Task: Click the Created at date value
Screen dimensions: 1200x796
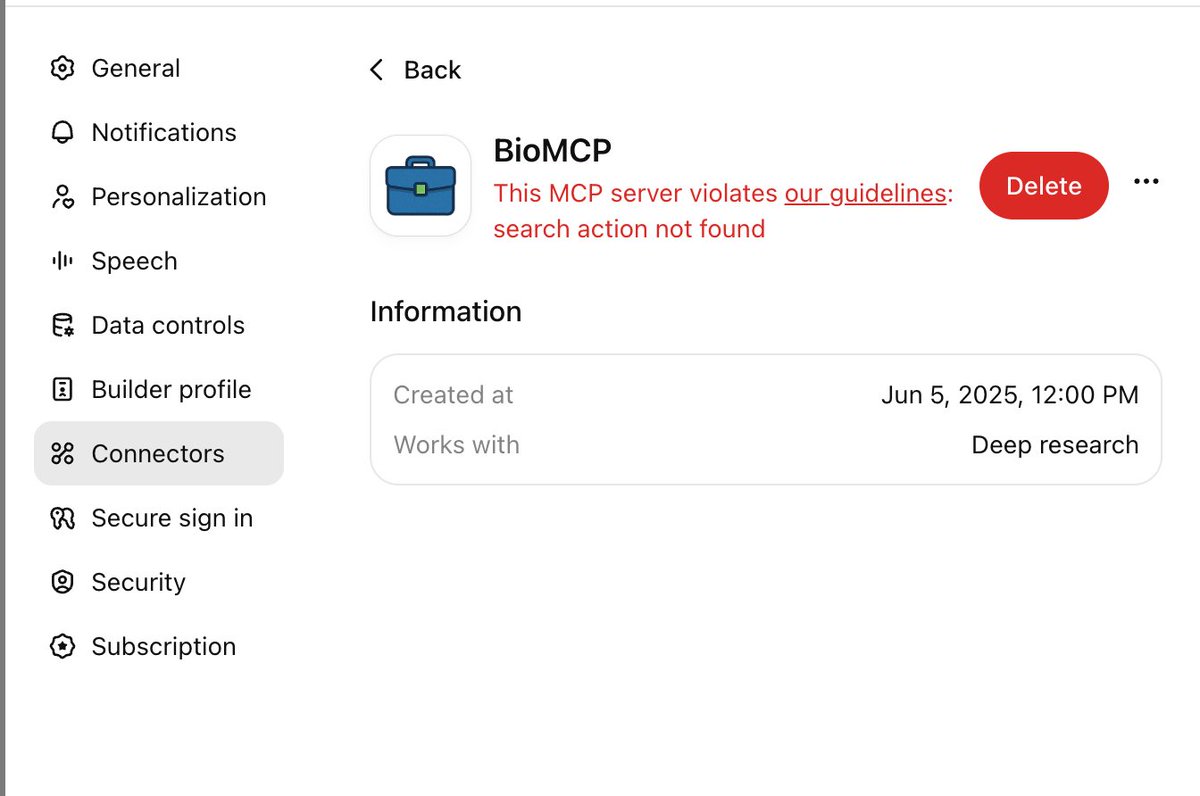Action: tap(1009, 395)
